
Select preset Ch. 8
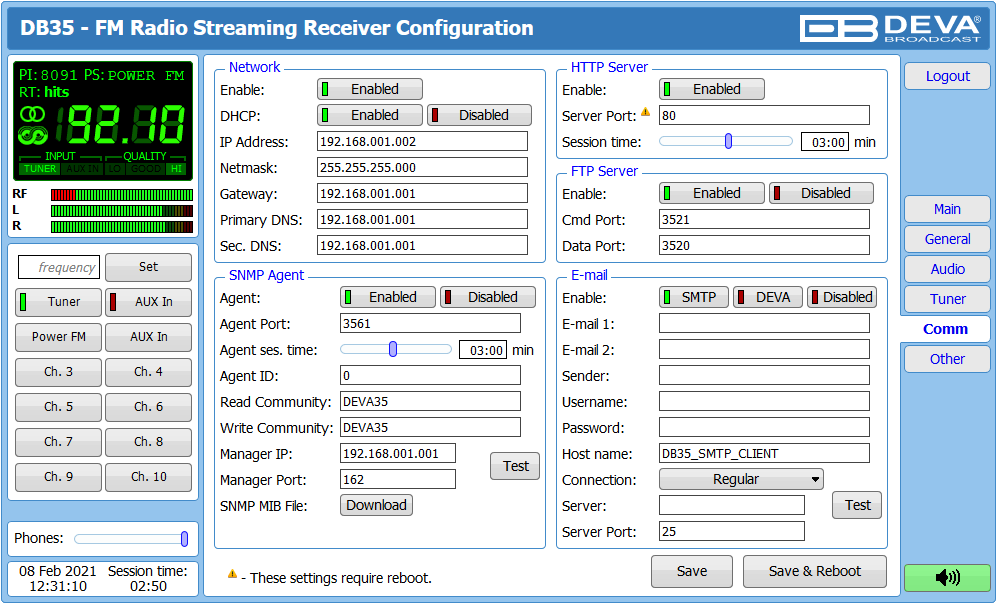148,442
